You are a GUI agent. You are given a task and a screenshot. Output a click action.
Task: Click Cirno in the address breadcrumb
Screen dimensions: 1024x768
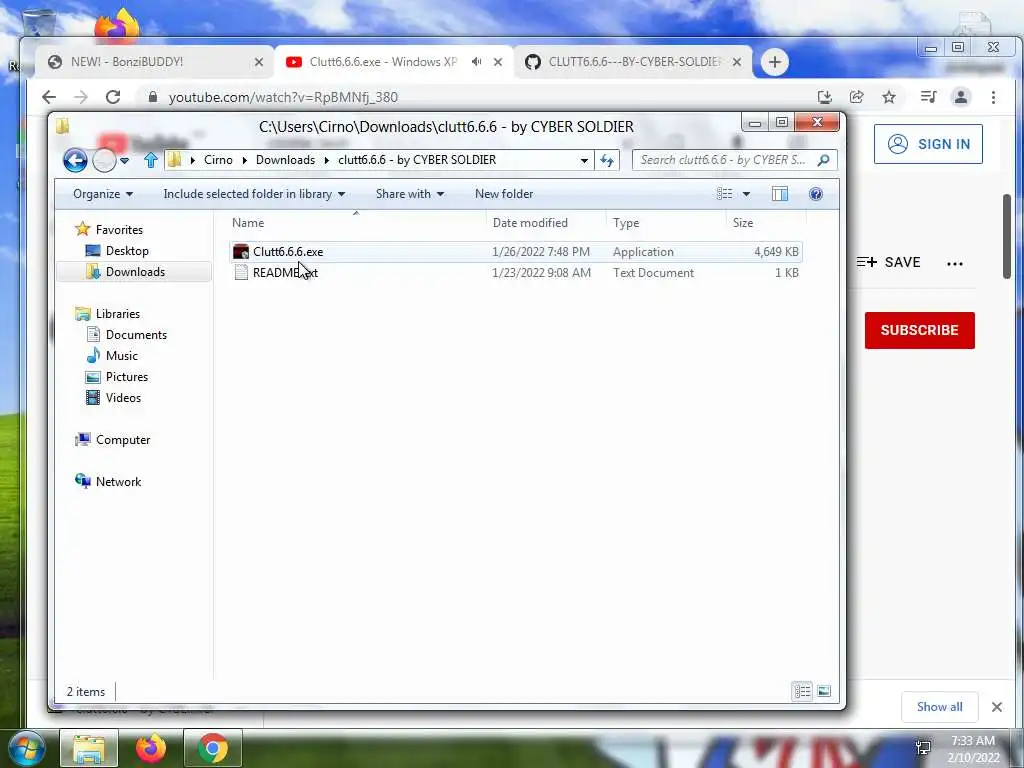(218, 160)
